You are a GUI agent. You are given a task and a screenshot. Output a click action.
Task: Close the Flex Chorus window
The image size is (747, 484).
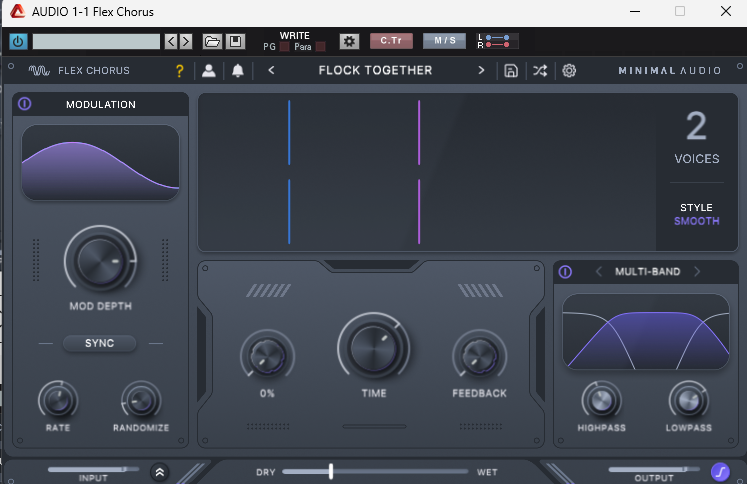[726, 11]
